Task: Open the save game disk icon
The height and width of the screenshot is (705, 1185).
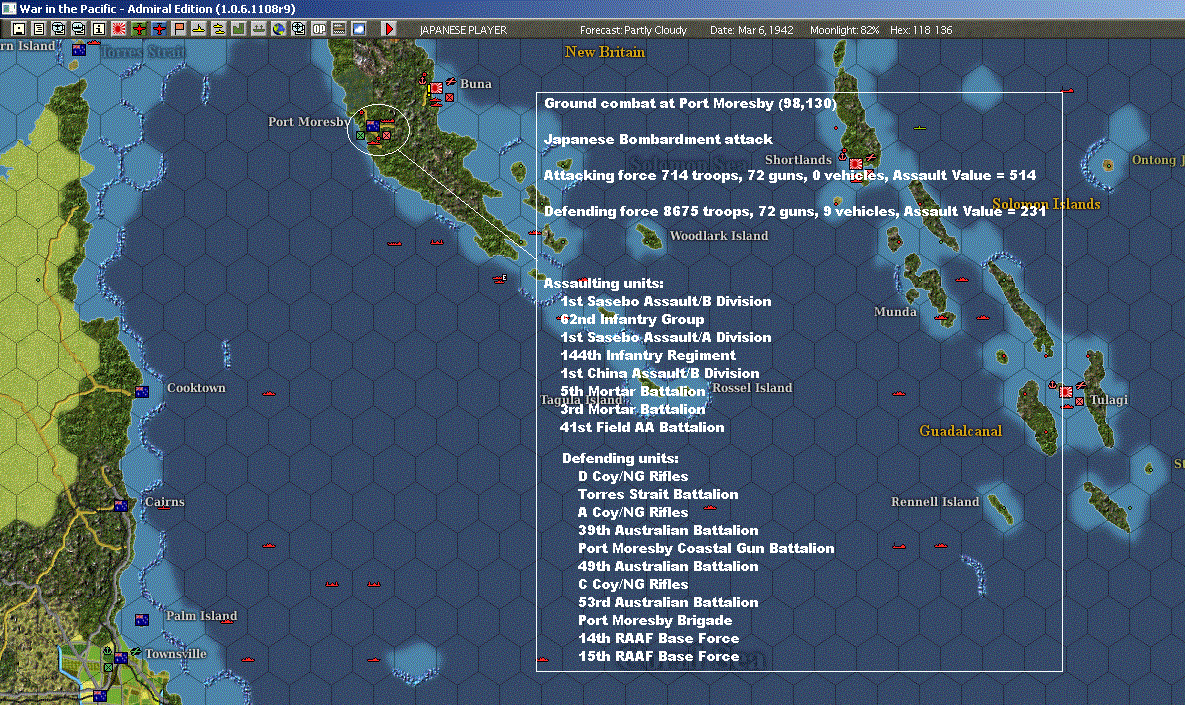Action: point(19,29)
